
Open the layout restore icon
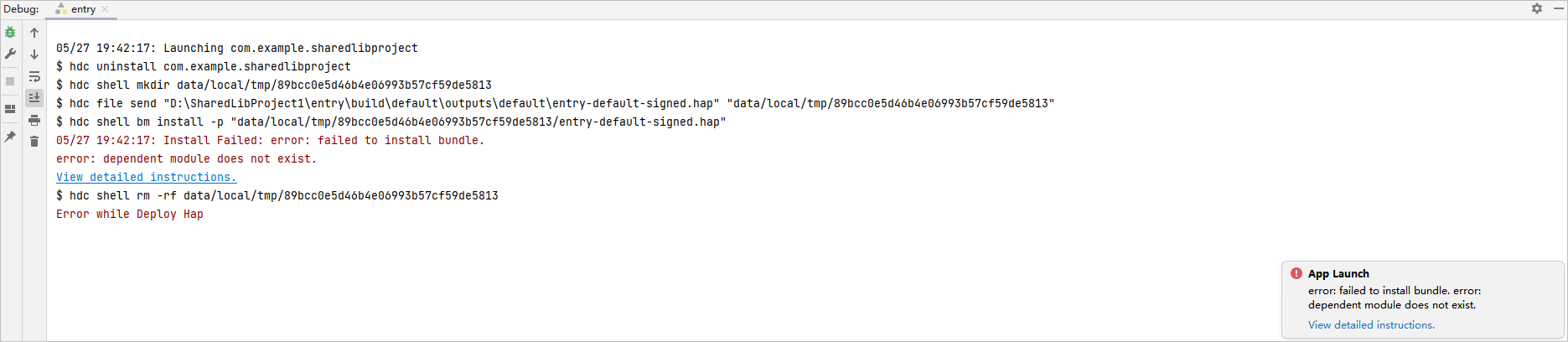click(10, 109)
